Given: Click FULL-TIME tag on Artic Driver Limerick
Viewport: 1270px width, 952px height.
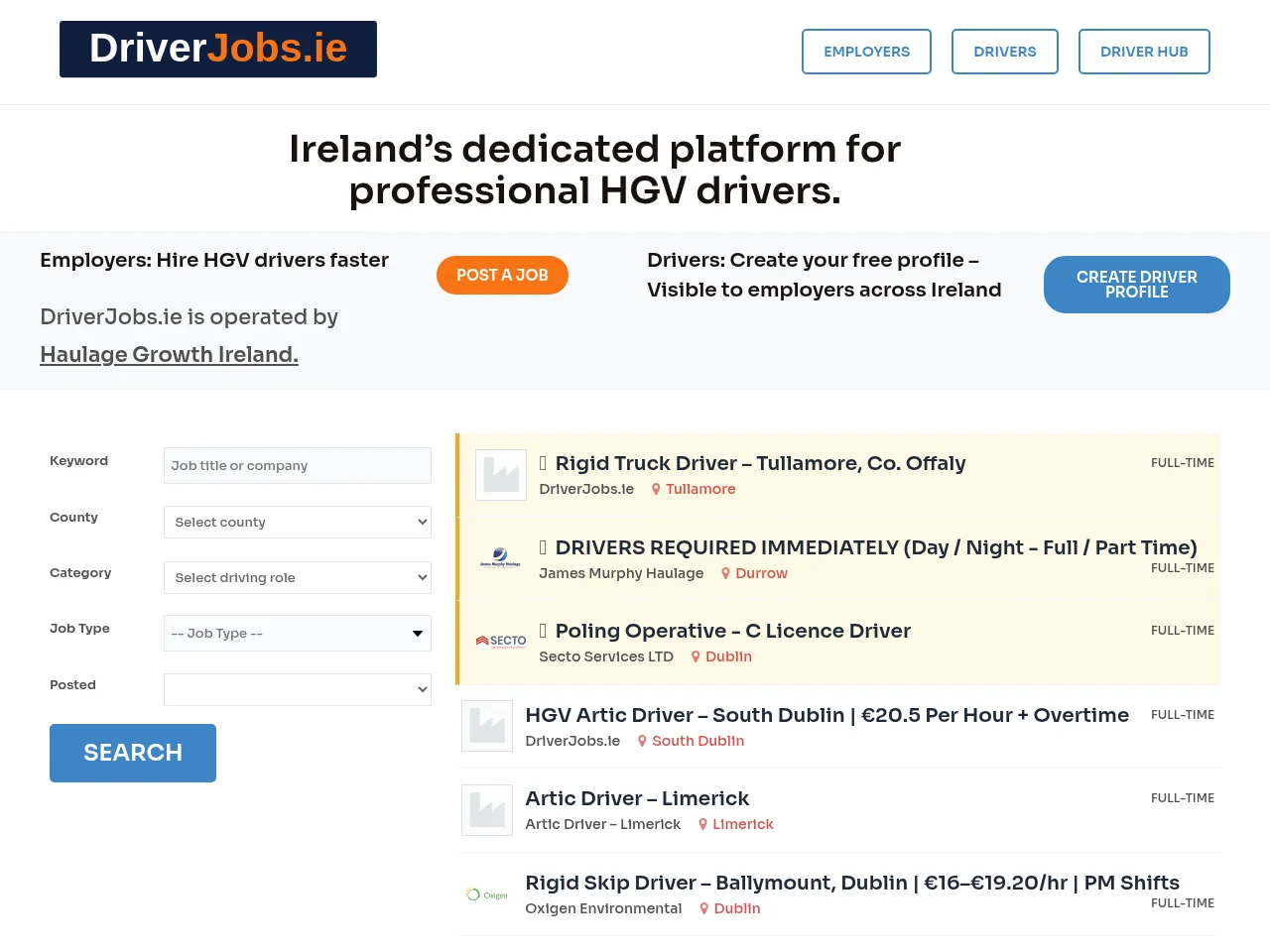Looking at the screenshot, I should 1183,798.
